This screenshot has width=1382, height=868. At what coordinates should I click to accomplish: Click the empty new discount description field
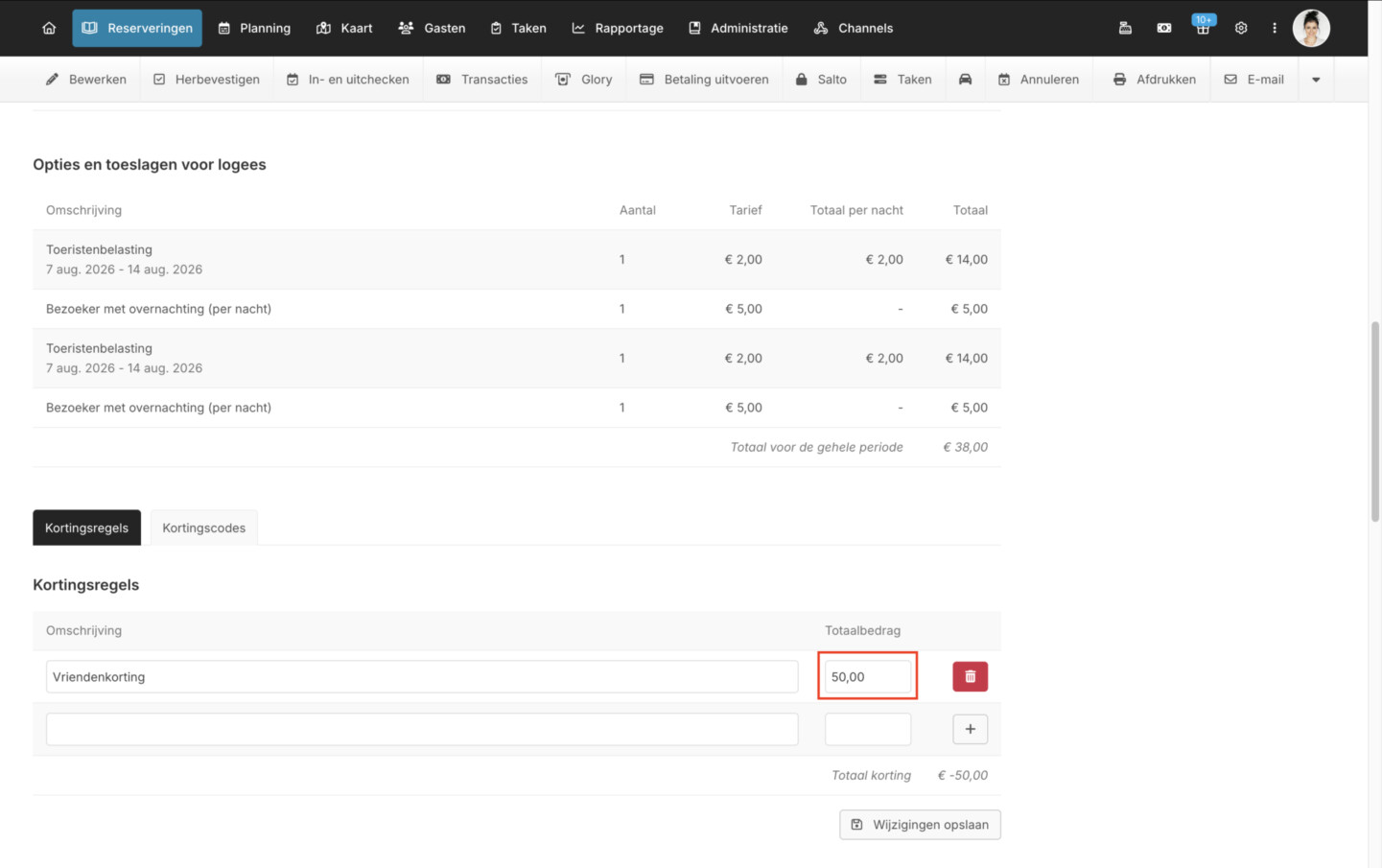pyautogui.click(x=422, y=729)
